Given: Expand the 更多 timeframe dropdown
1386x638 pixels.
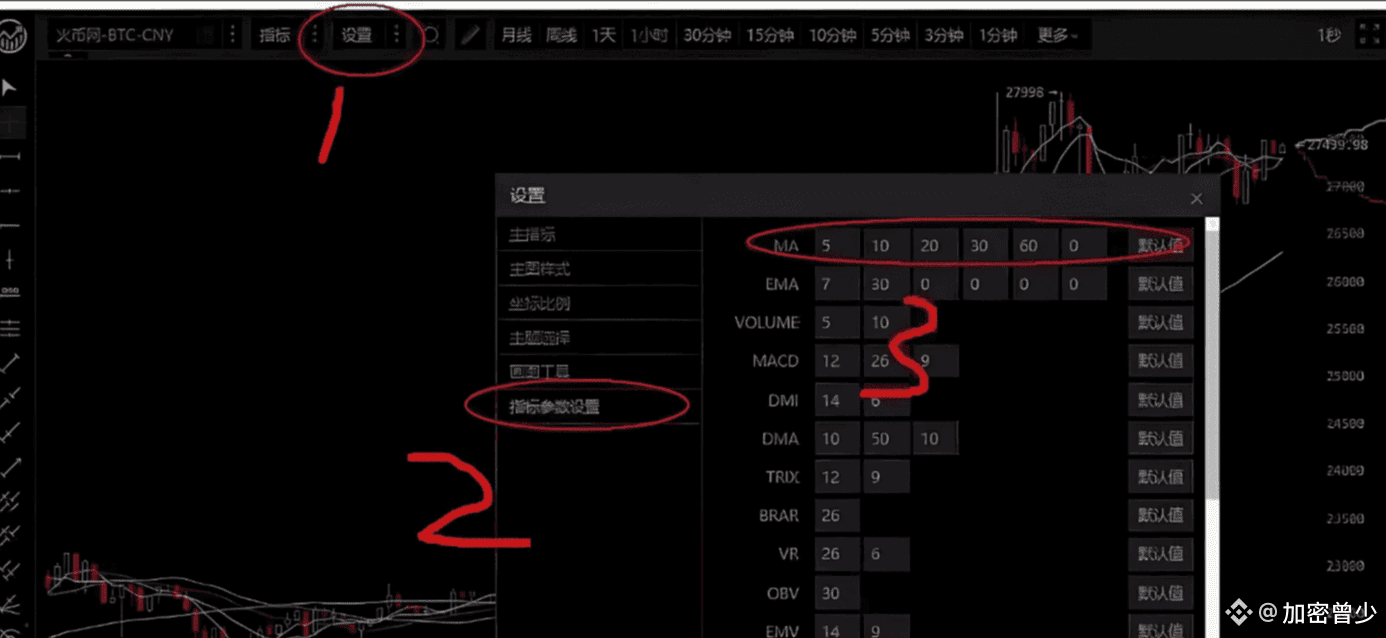Looking at the screenshot, I should [1058, 36].
